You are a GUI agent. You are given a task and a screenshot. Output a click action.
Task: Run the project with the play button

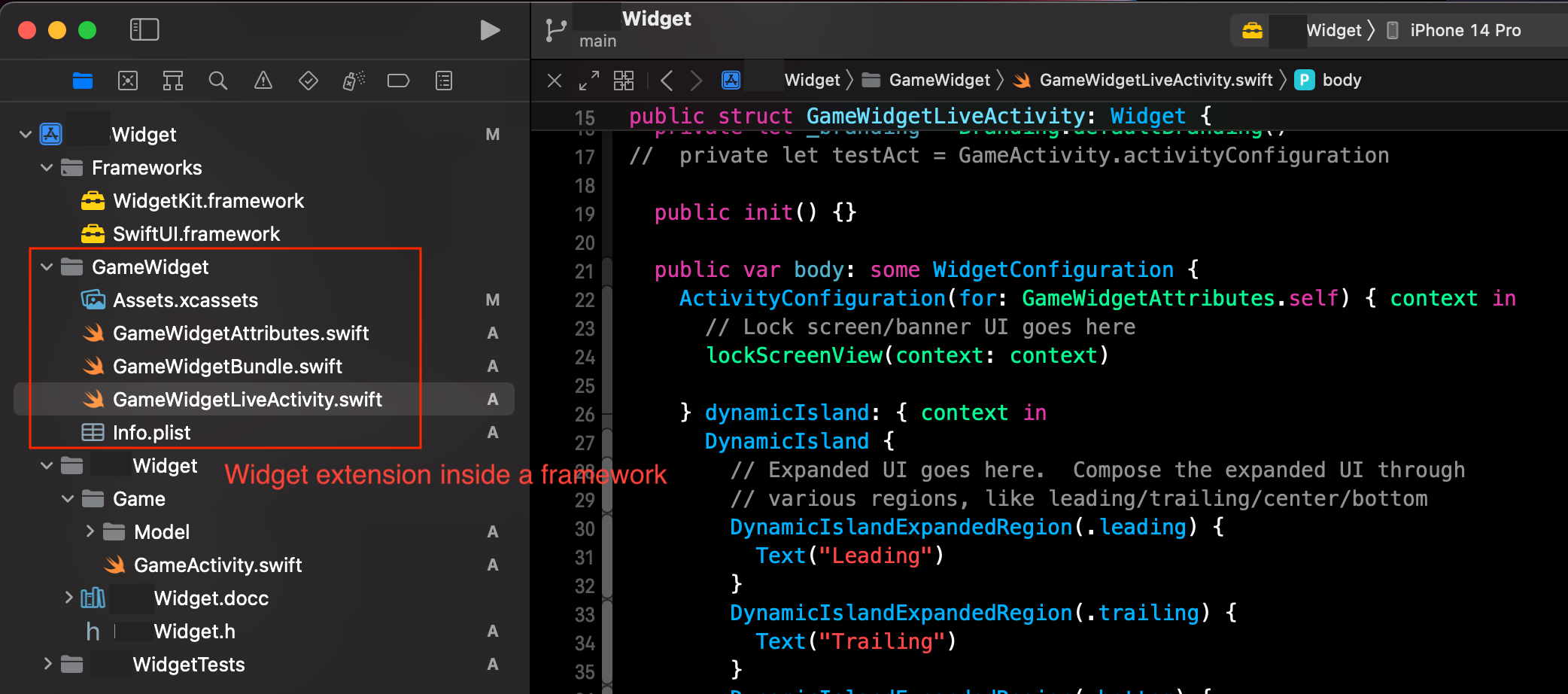coord(490,30)
